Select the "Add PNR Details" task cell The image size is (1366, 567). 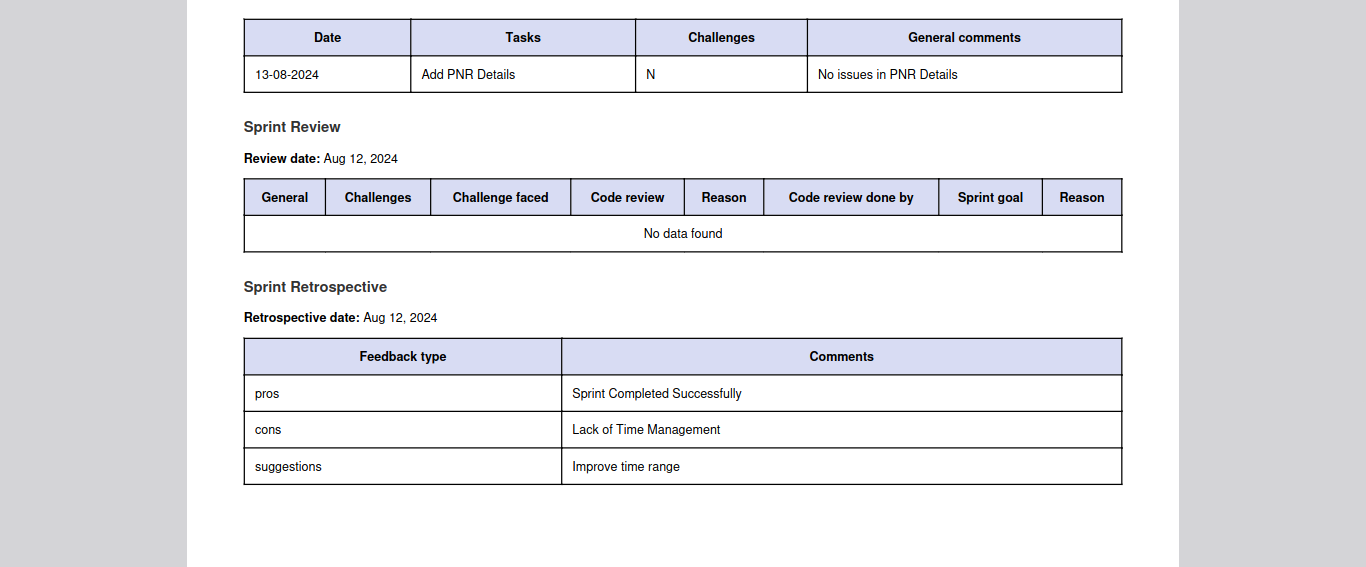468,75
